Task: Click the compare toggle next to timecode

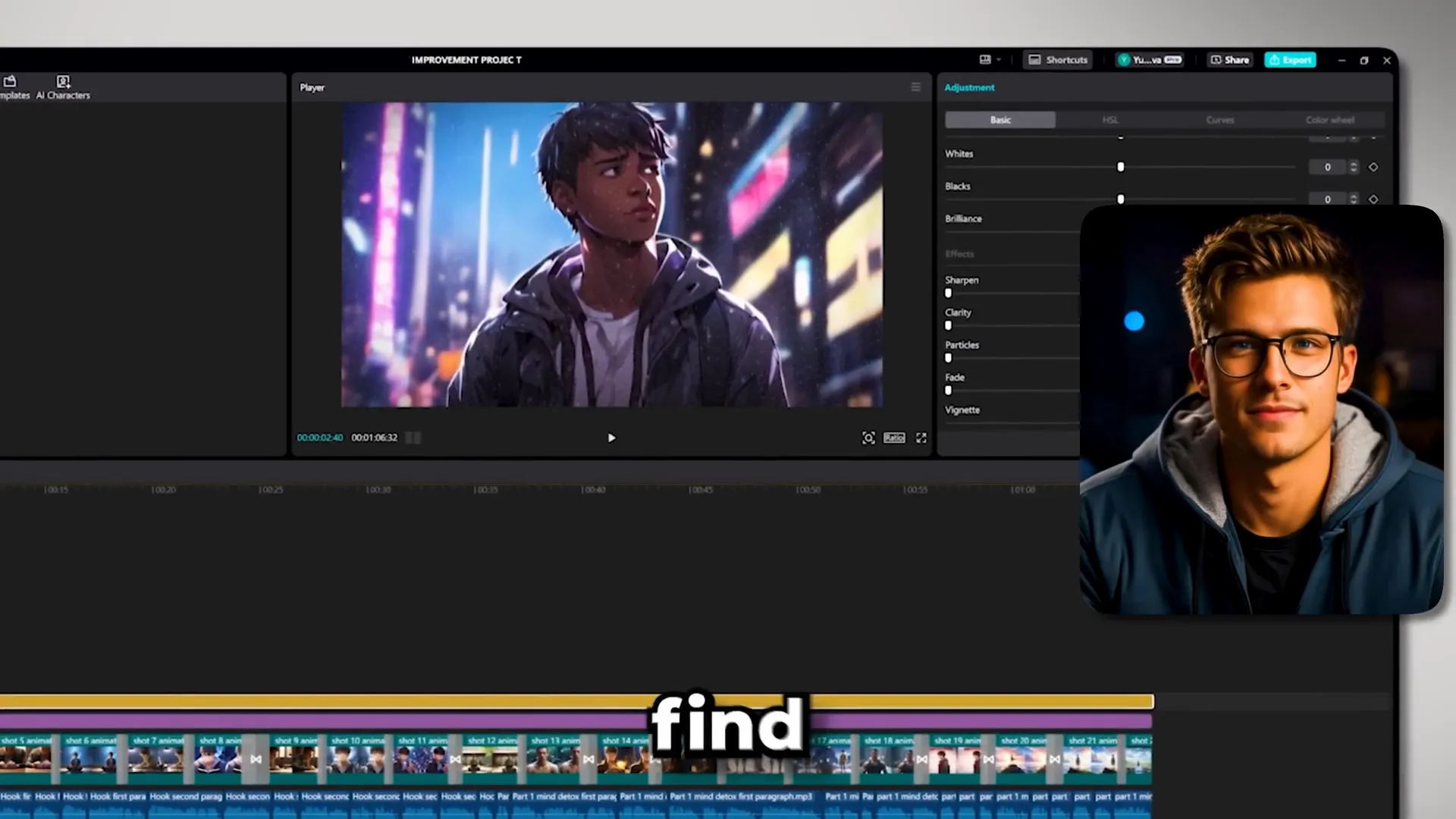Action: point(413,438)
